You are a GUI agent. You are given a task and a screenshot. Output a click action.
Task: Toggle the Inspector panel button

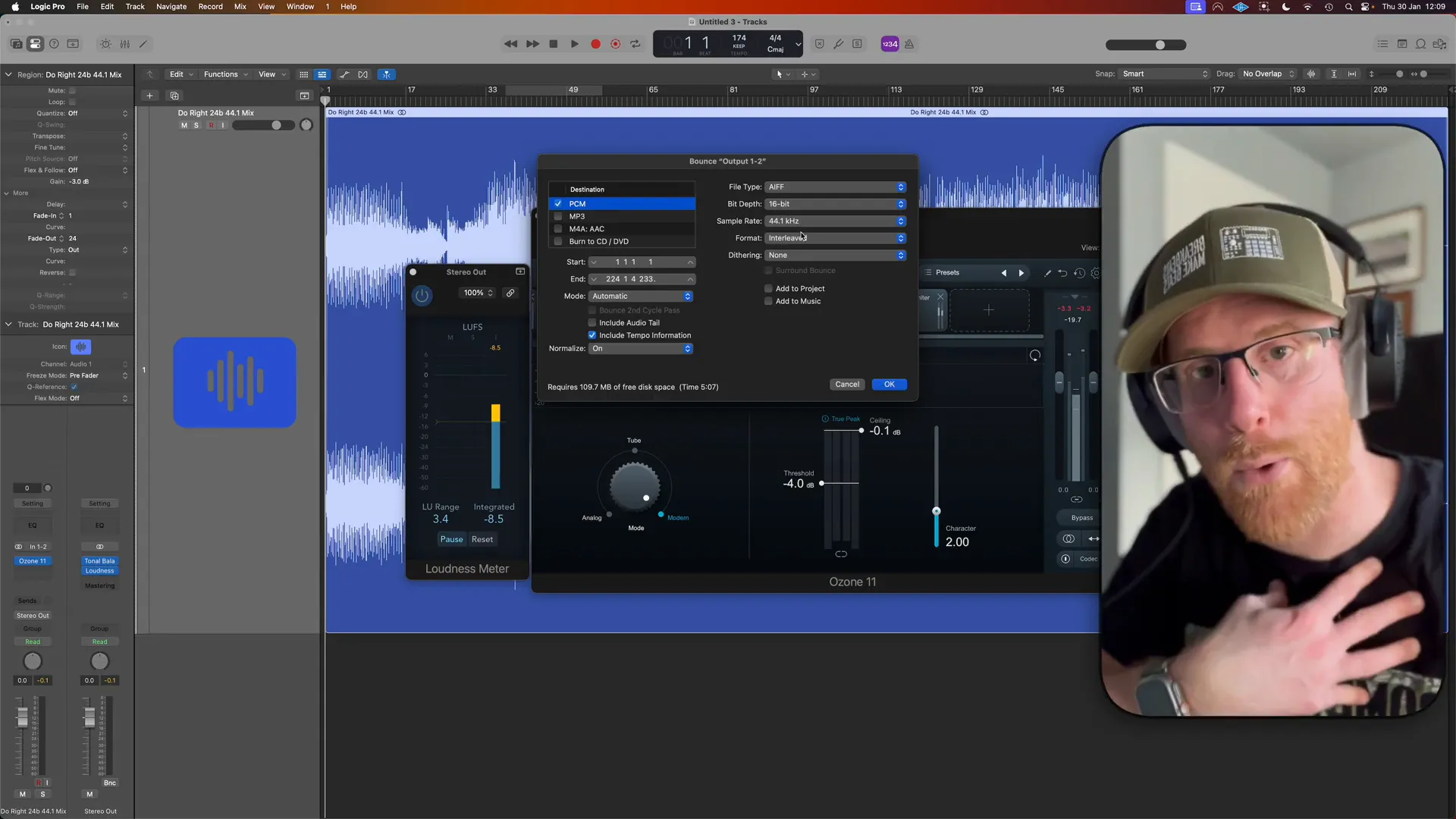[35, 44]
